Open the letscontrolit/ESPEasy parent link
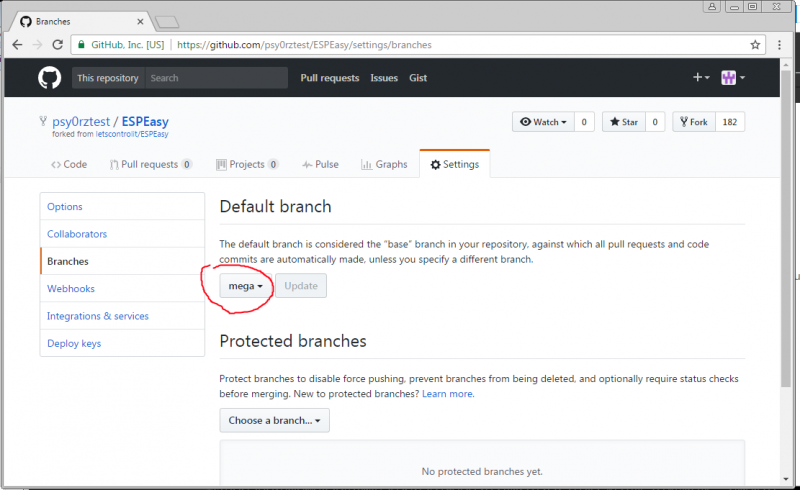 (x=132, y=134)
